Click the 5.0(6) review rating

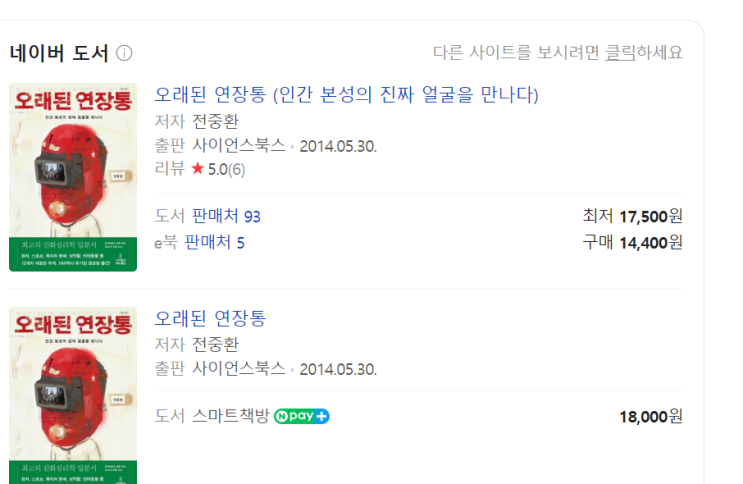coord(226,169)
